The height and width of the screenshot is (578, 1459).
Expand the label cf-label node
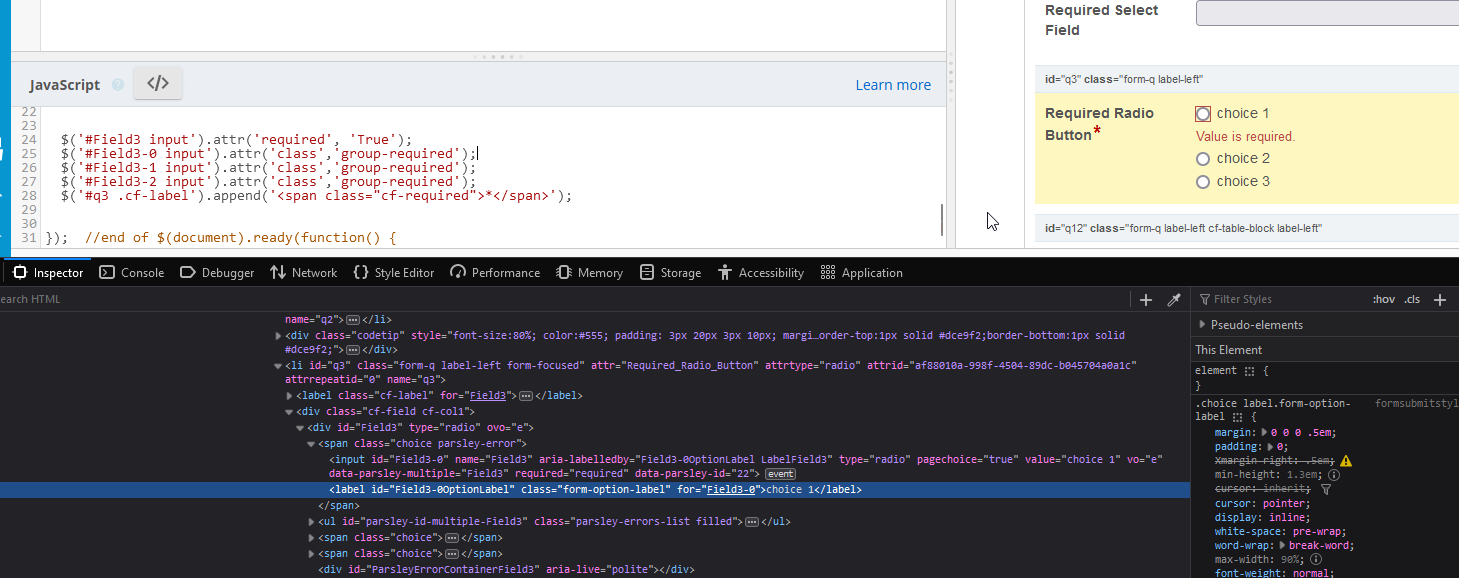pos(291,396)
